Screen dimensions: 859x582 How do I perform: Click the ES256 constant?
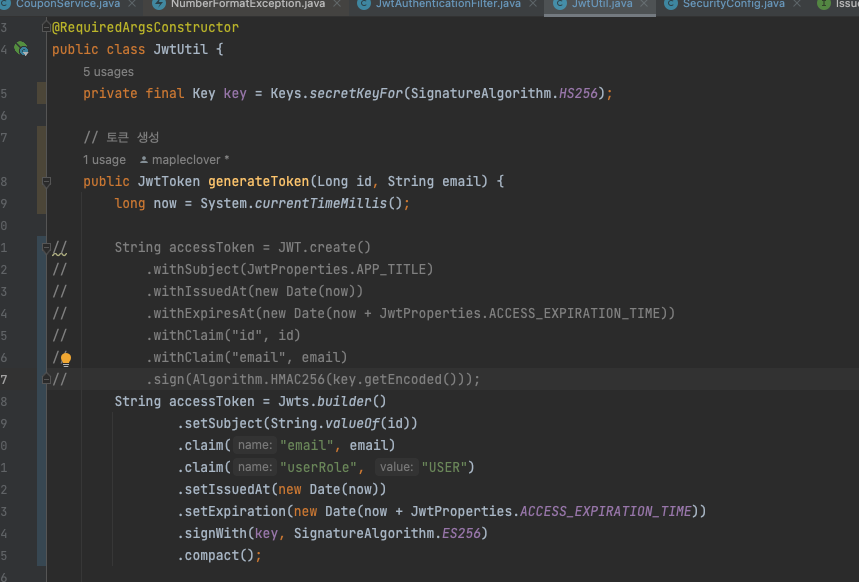[x=461, y=533]
